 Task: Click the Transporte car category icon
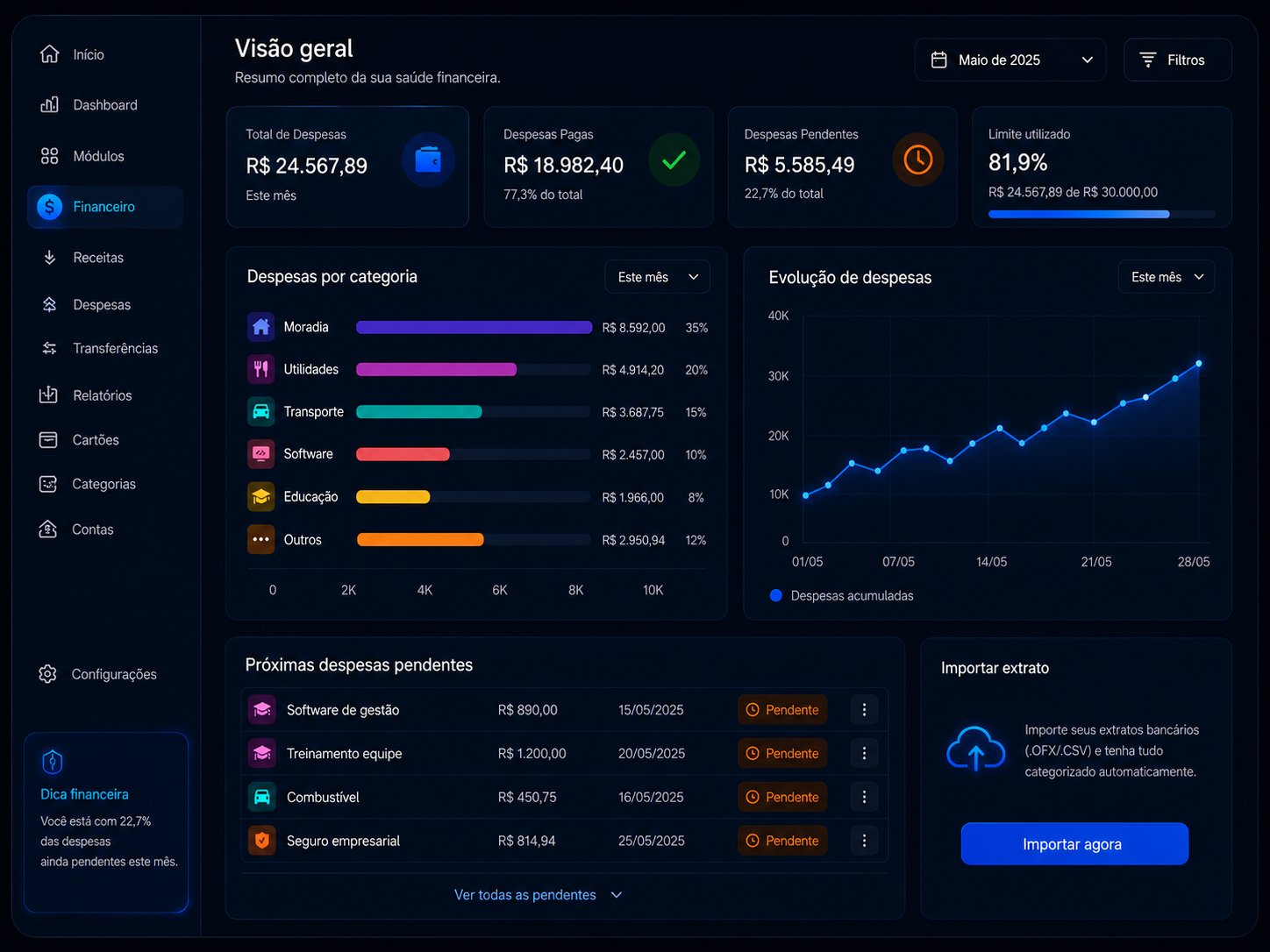coord(260,411)
